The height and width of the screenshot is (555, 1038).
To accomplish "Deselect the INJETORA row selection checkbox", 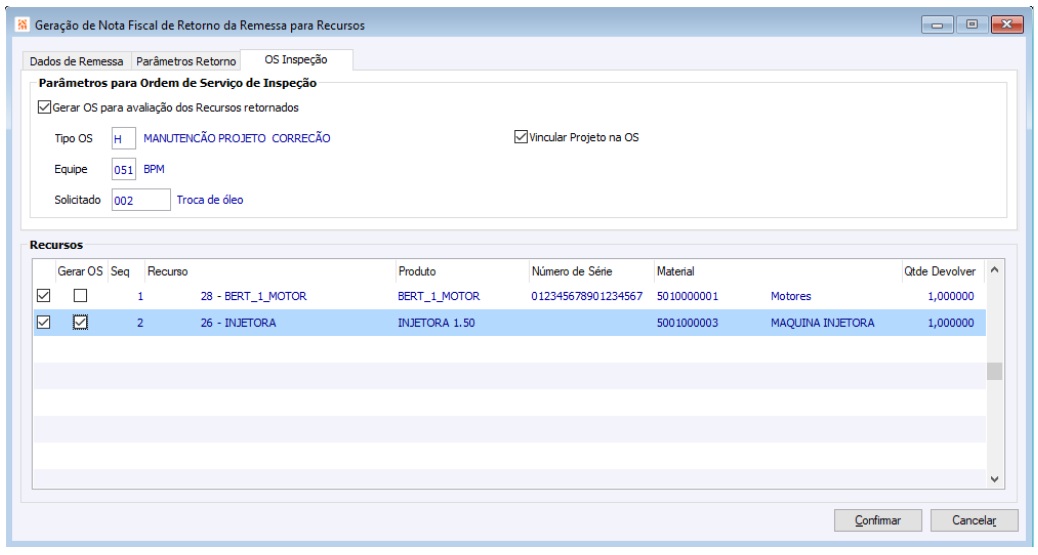I will (43, 323).
